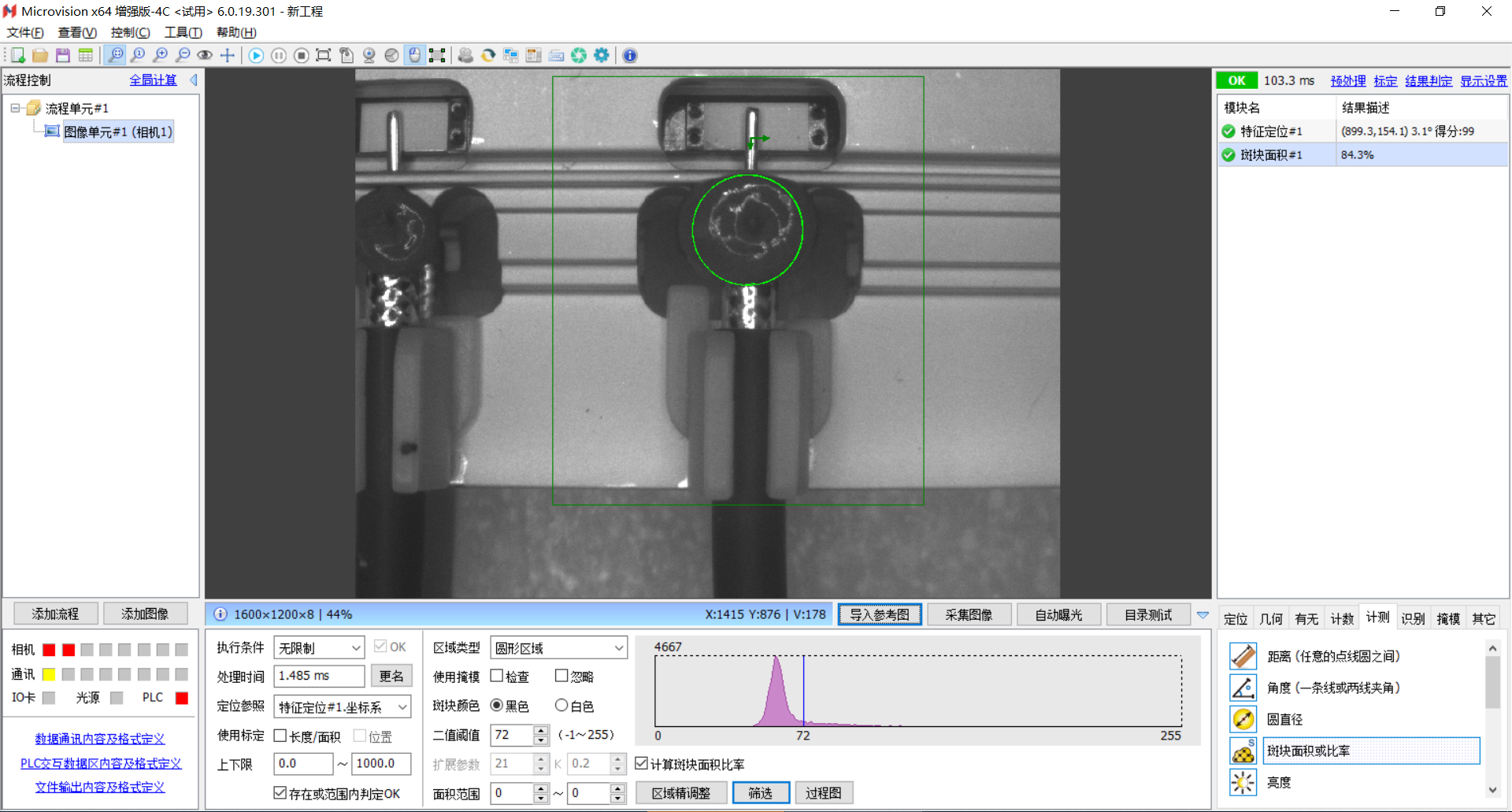Open the 结果判定 link
This screenshot has height=812, width=1512.
pos(1429,80)
